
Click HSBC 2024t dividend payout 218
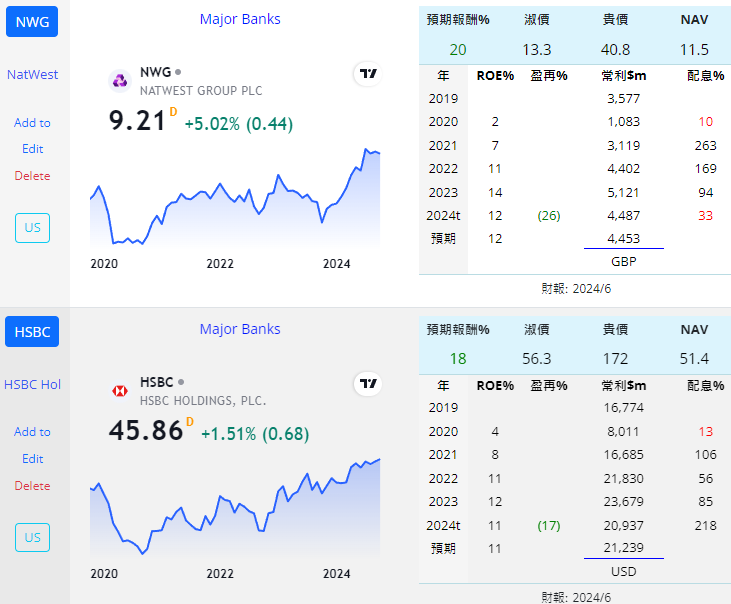pos(705,526)
